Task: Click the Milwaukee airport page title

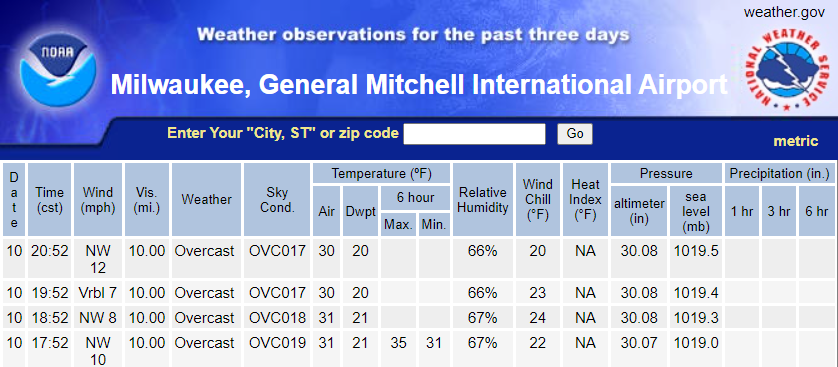Action: click(419, 84)
